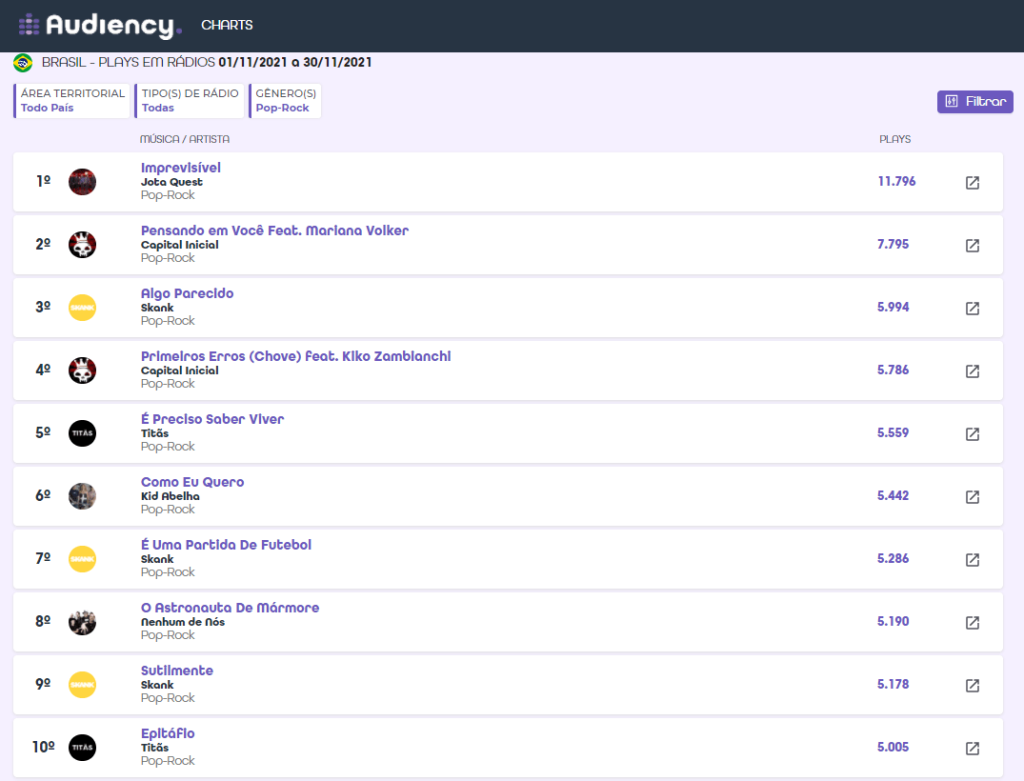
Task: Click the MÚSICA / ARTISTA column header
Action: point(185,139)
